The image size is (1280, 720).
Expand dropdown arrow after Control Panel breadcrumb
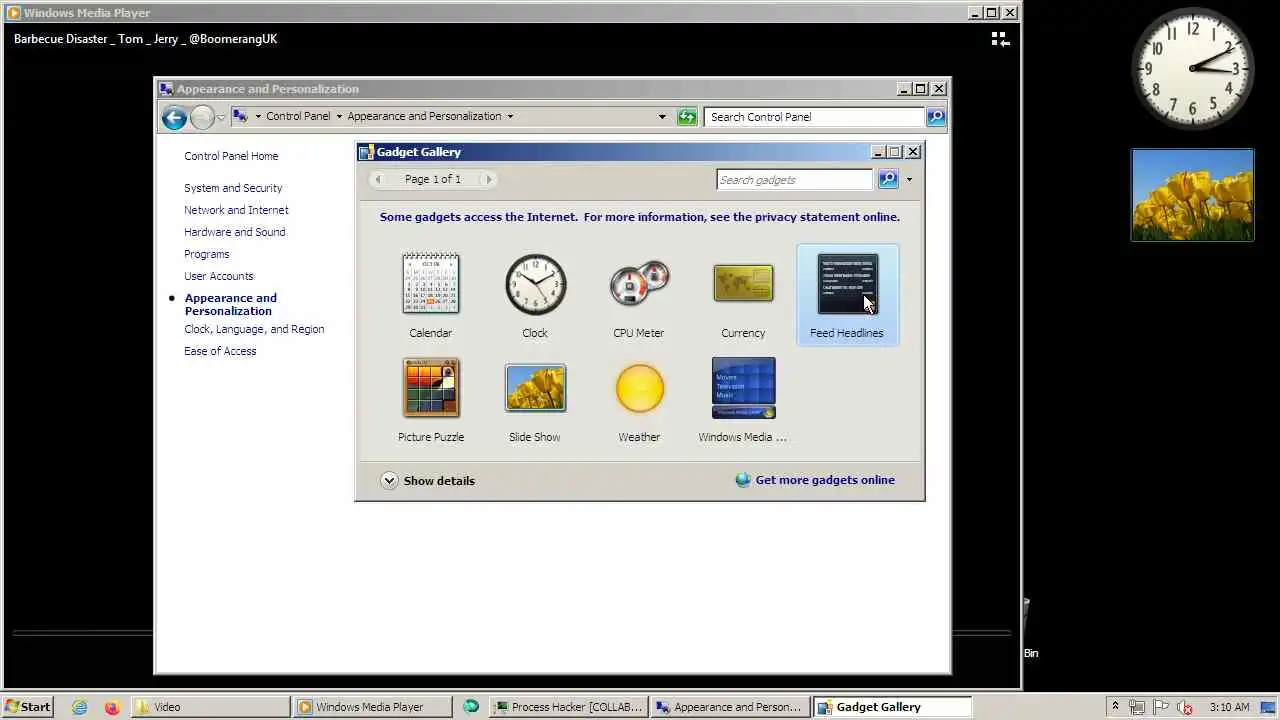click(339, 116)
